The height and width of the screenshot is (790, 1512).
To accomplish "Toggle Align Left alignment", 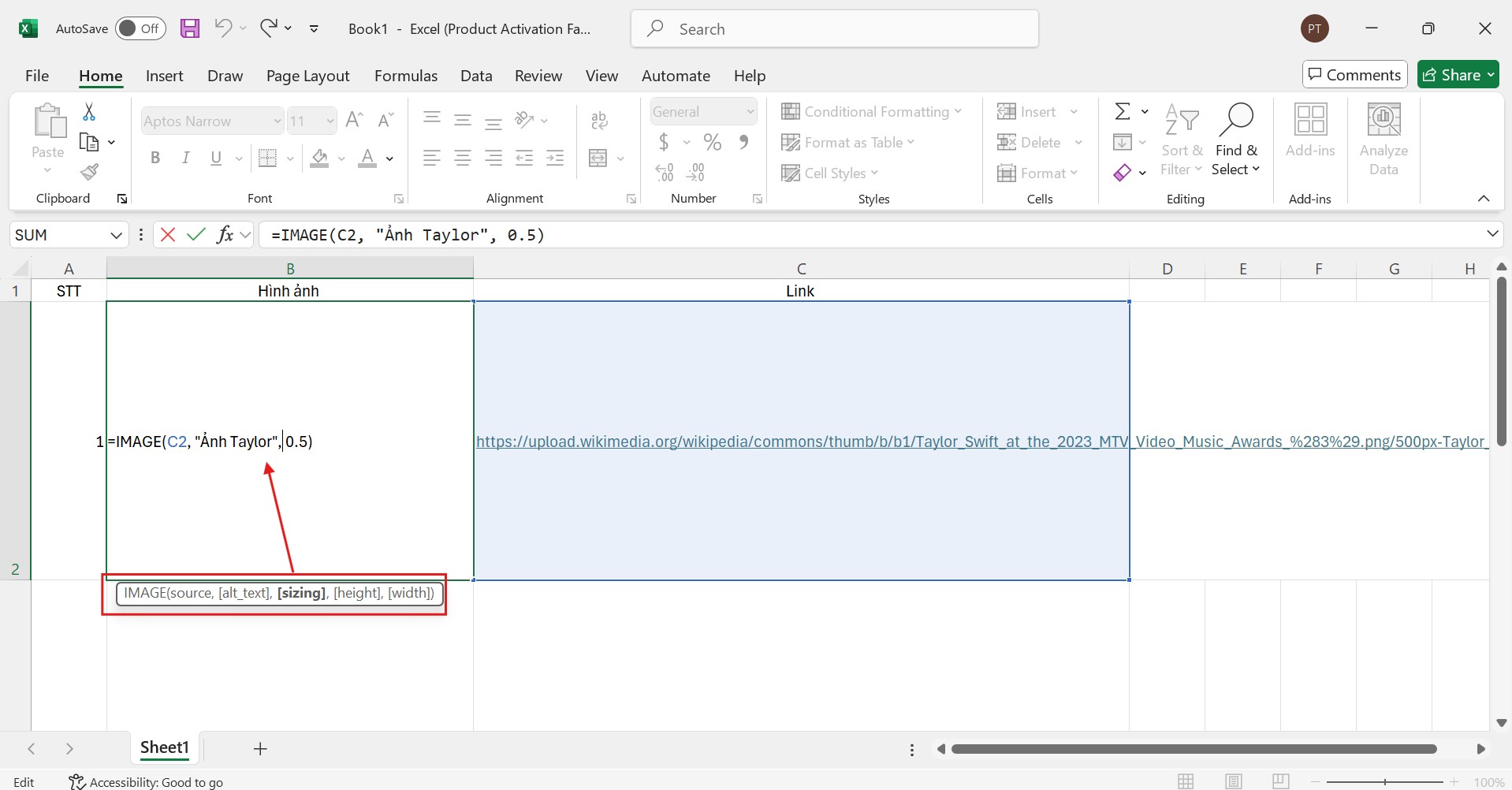I will coord(431,158).
